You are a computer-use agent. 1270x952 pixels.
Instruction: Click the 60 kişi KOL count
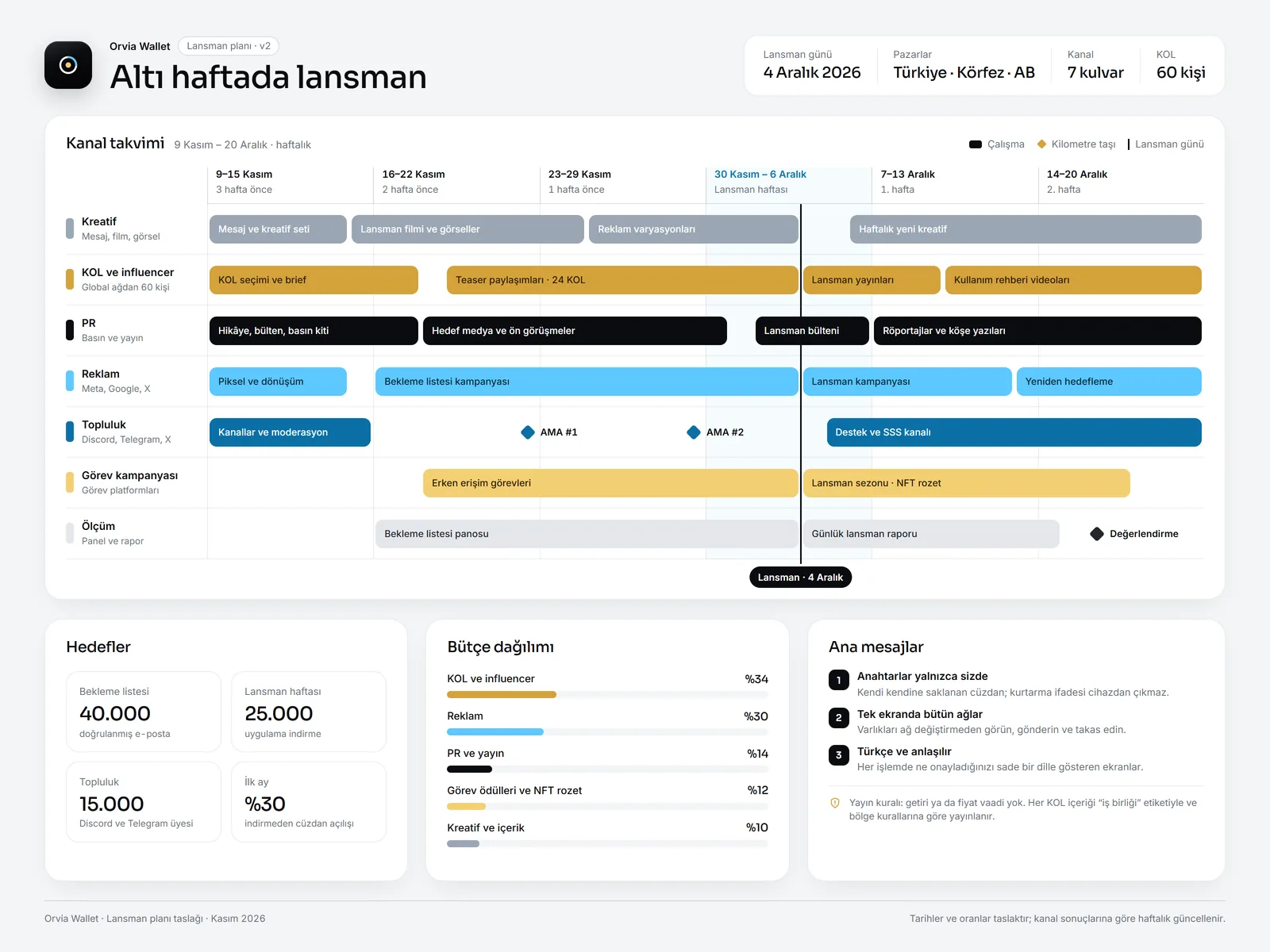click(1181, 72)
